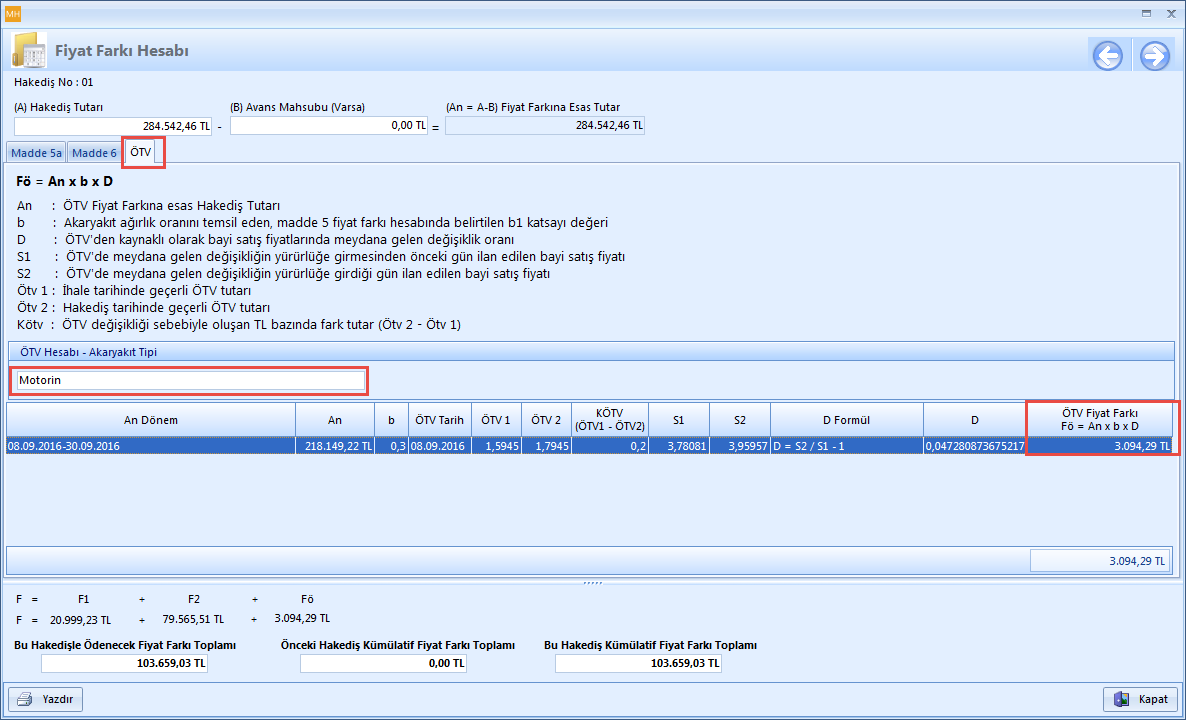Switch to the Madde 6 tab

tap(94, 153)
